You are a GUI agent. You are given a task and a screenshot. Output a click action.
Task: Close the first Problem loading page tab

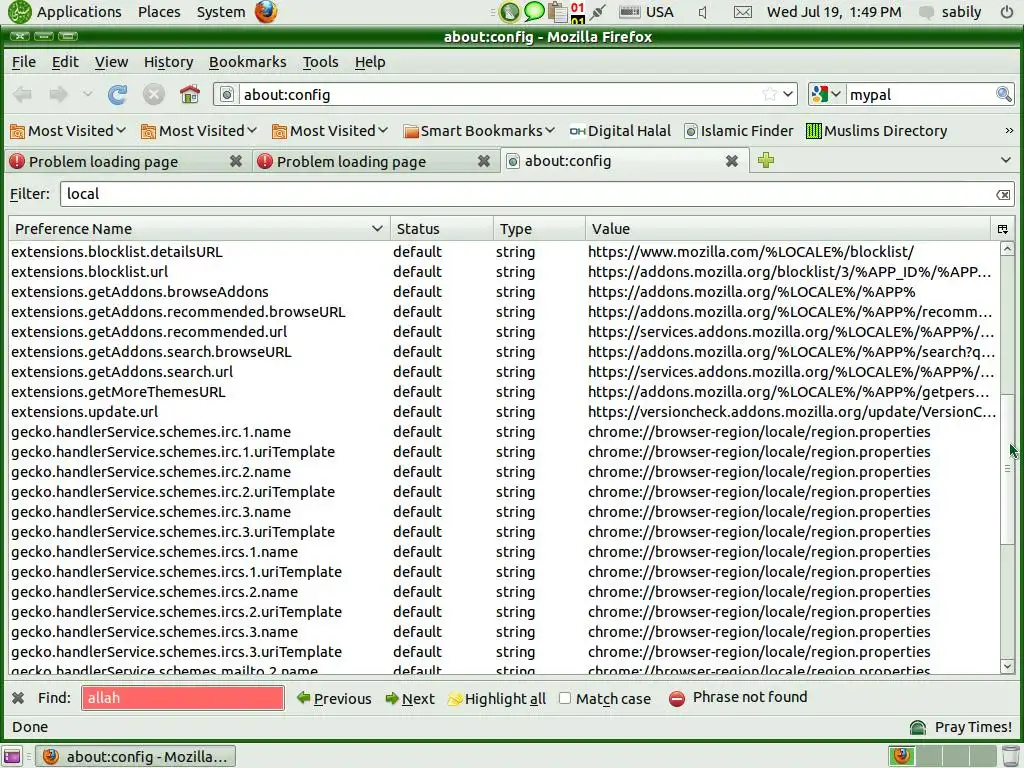coord(236,161)
